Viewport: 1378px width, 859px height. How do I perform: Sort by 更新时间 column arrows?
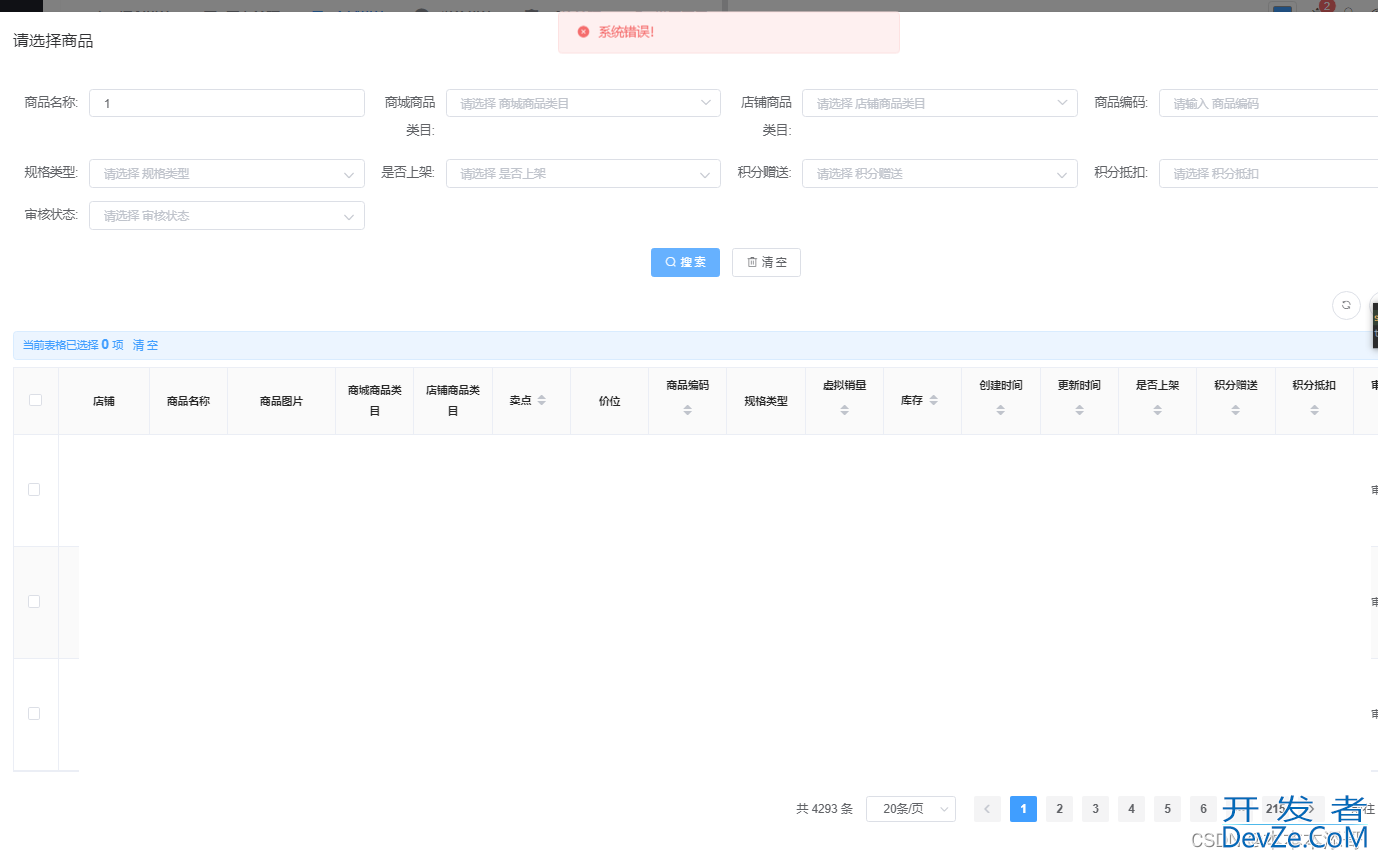(1079, 410)
